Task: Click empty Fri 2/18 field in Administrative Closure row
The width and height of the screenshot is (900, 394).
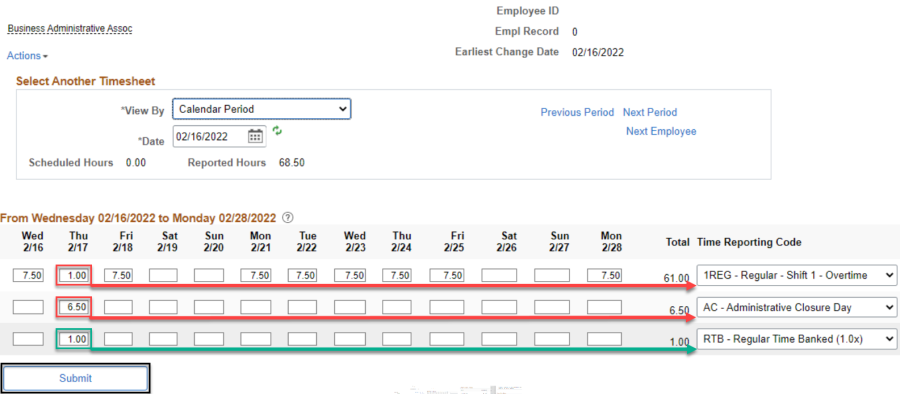Action: pos(118,307)
